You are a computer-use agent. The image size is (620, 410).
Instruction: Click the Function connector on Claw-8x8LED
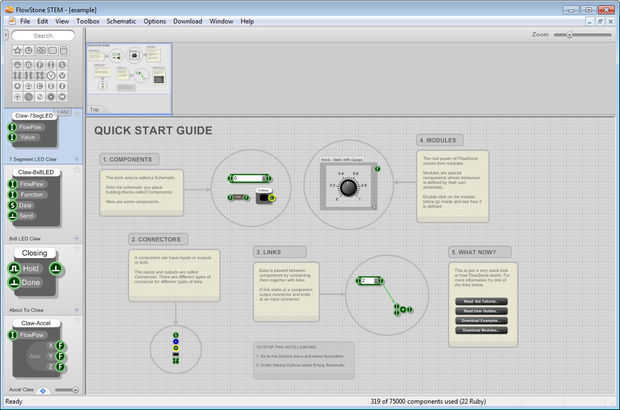point(13,195)
